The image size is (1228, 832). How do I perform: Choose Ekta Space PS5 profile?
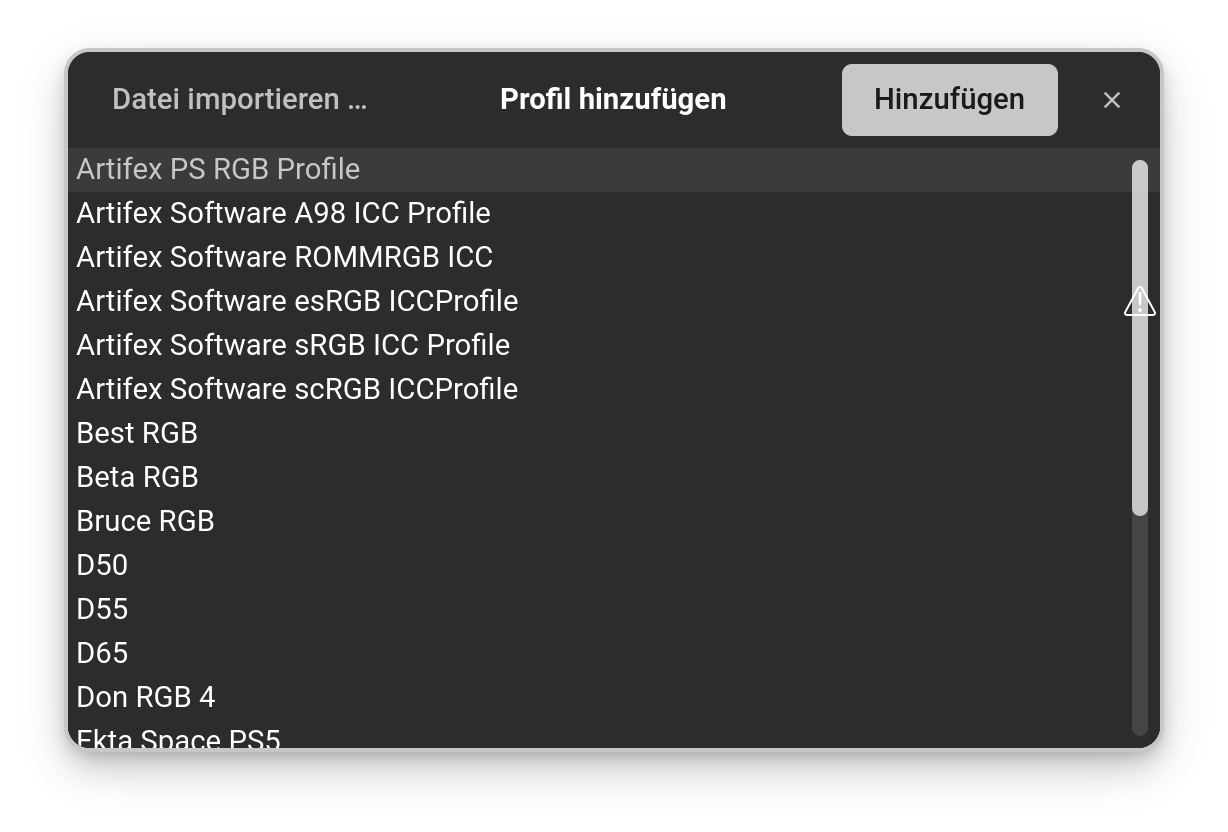178,739
